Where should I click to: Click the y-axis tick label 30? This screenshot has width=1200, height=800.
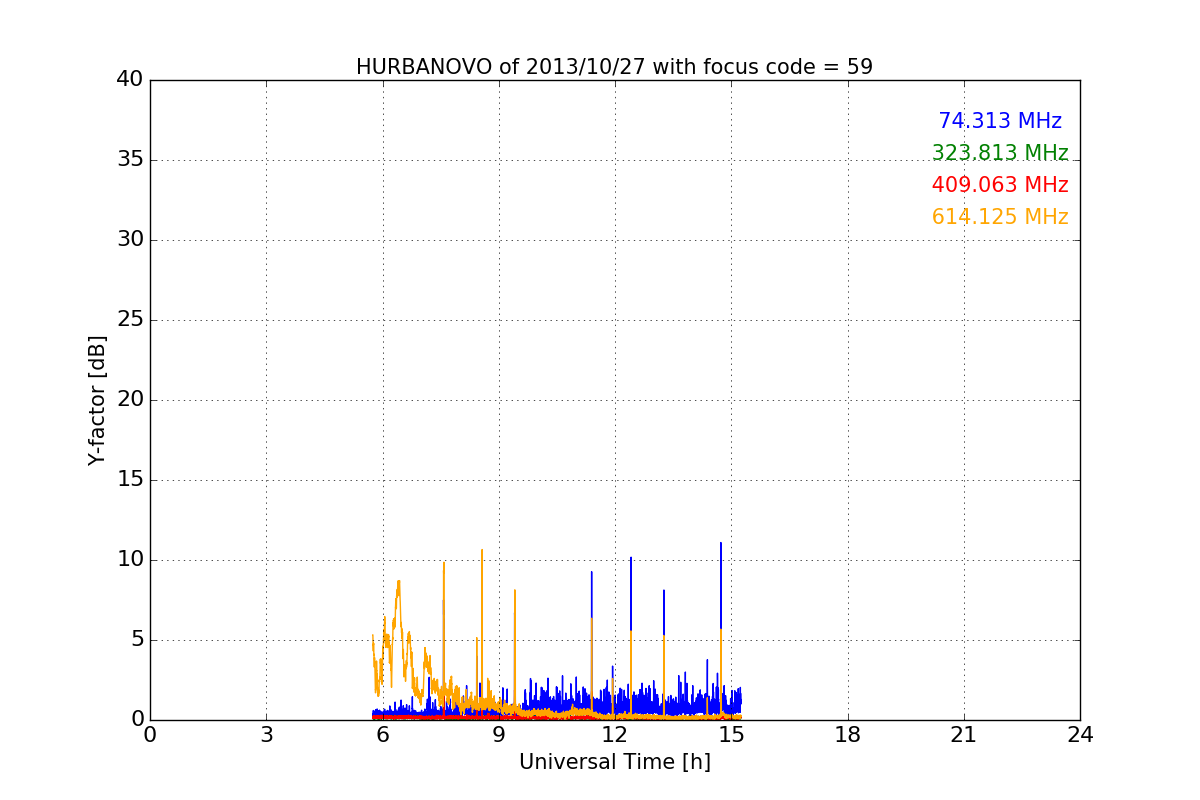(130, 240)
